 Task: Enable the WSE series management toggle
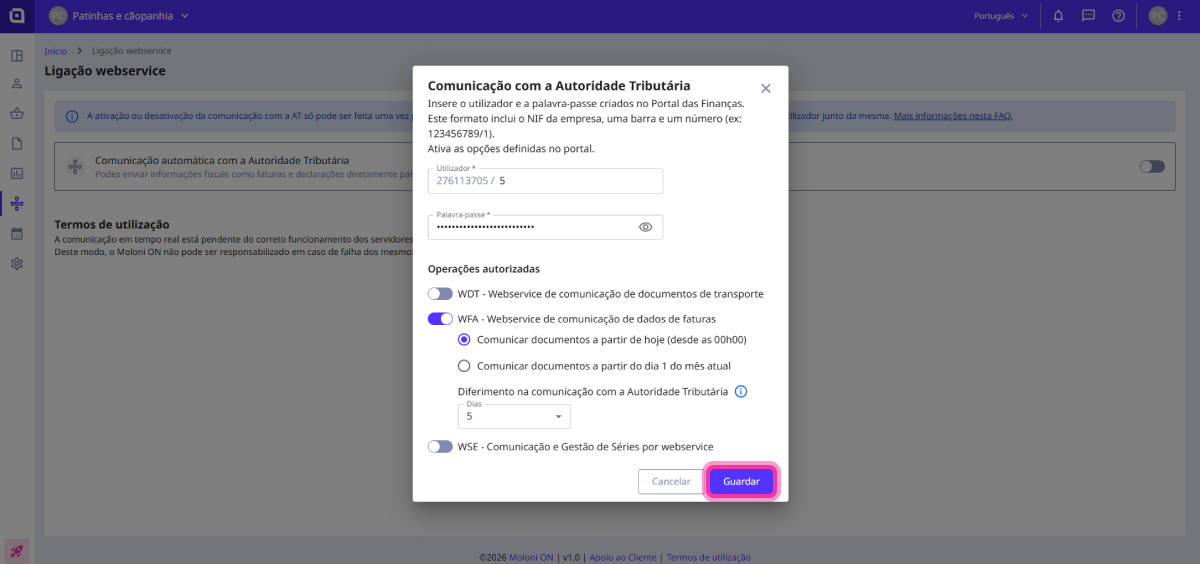pos(440,446)
